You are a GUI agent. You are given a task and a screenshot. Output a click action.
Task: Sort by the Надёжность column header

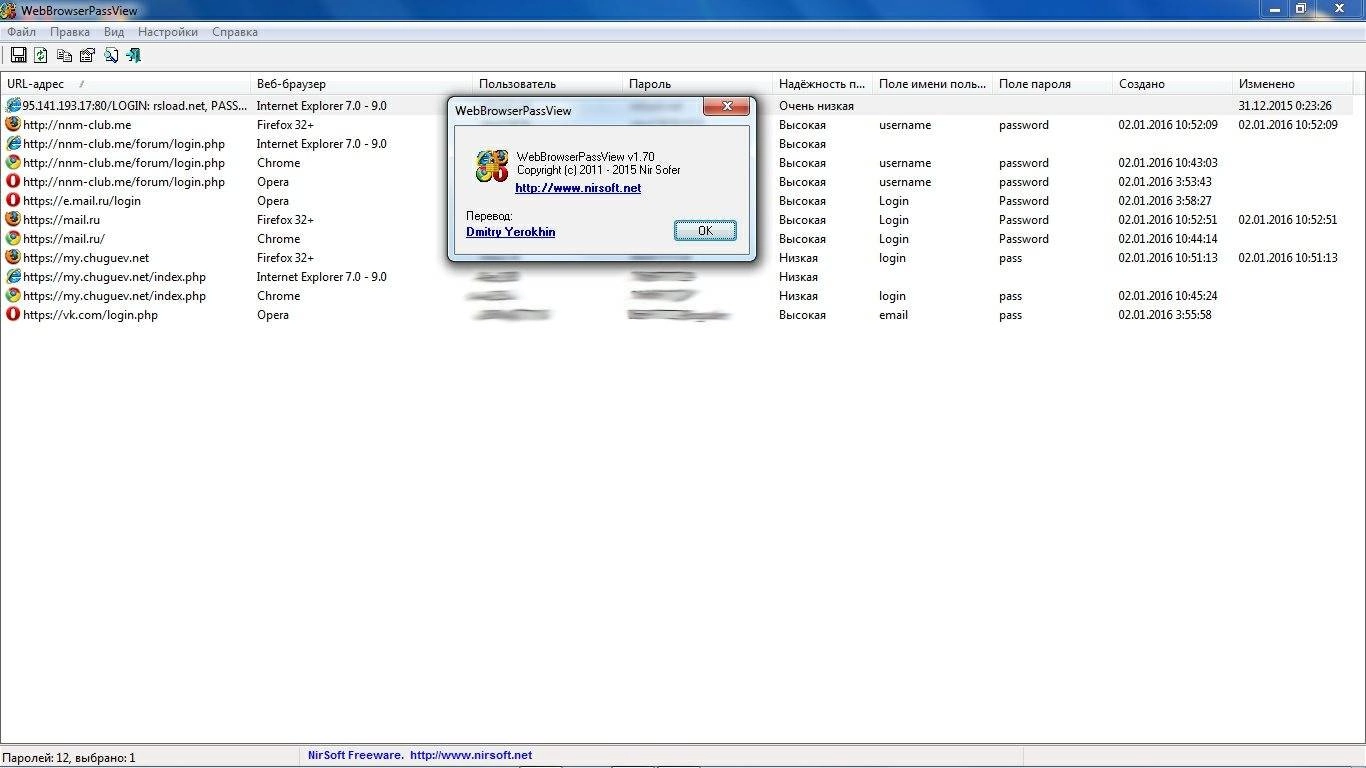pos(822,84)
